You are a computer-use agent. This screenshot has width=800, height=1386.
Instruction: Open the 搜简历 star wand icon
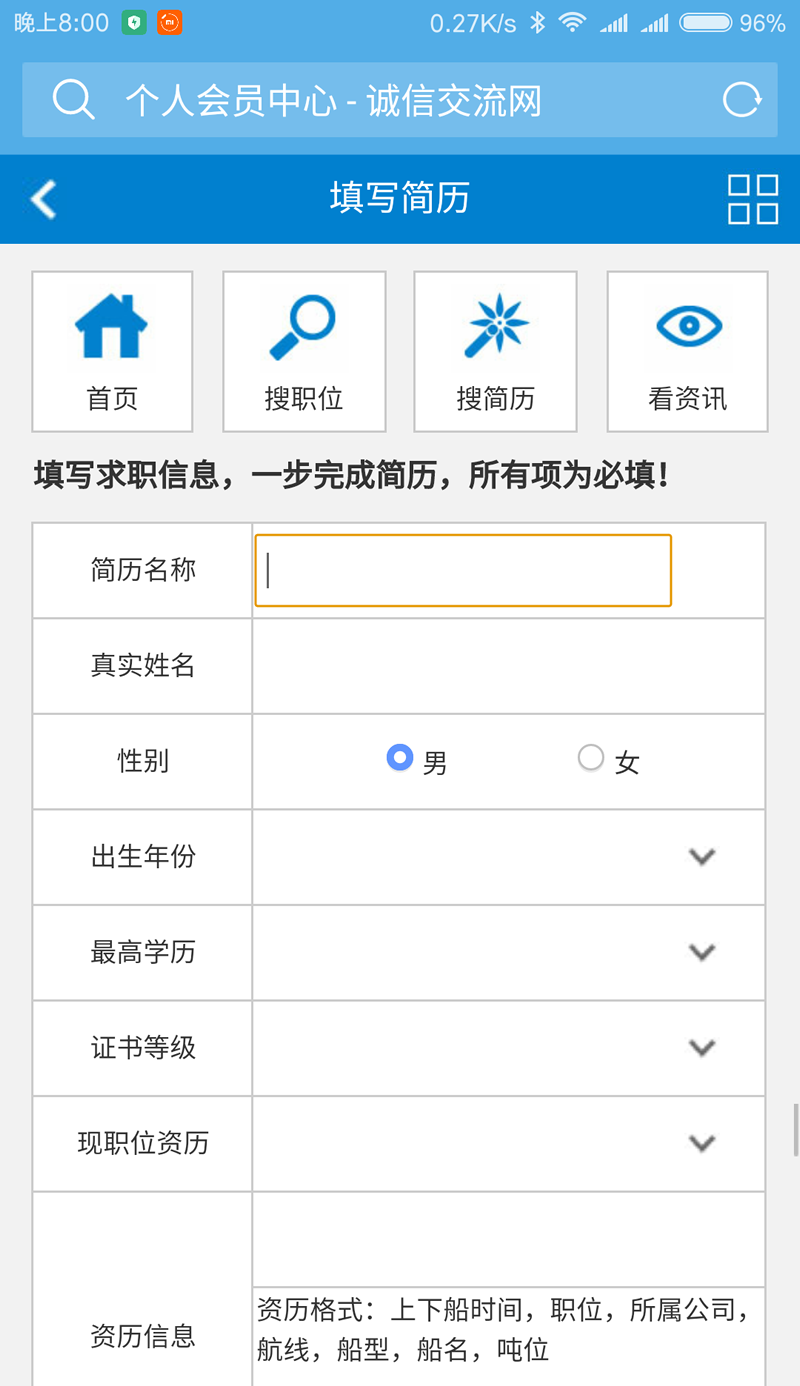(496, 326)
